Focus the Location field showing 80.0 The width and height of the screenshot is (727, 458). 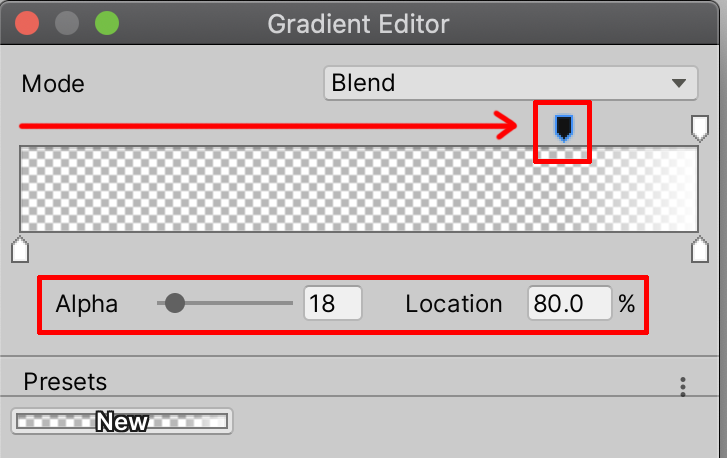click(569, 303)
